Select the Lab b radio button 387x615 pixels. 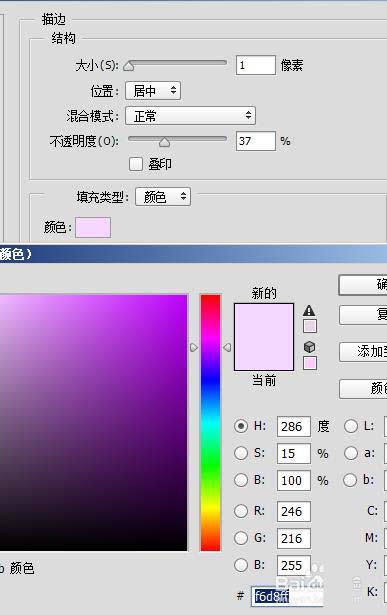(x=350, y=480)
